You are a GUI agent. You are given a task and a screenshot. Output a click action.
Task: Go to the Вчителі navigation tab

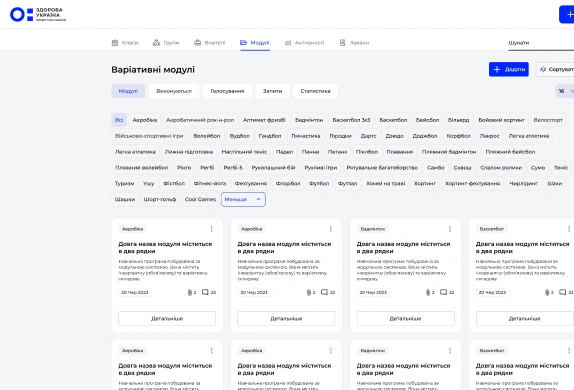coord(210,43)
